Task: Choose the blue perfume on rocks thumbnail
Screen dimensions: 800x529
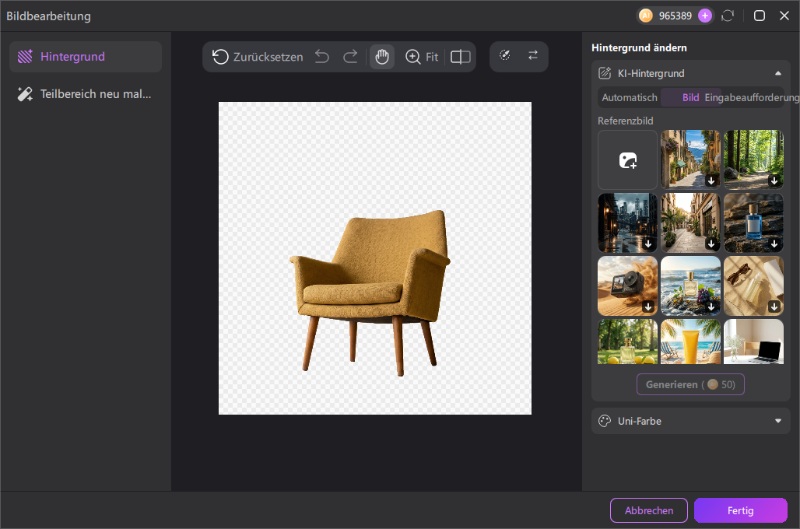Action: (754, 223)
